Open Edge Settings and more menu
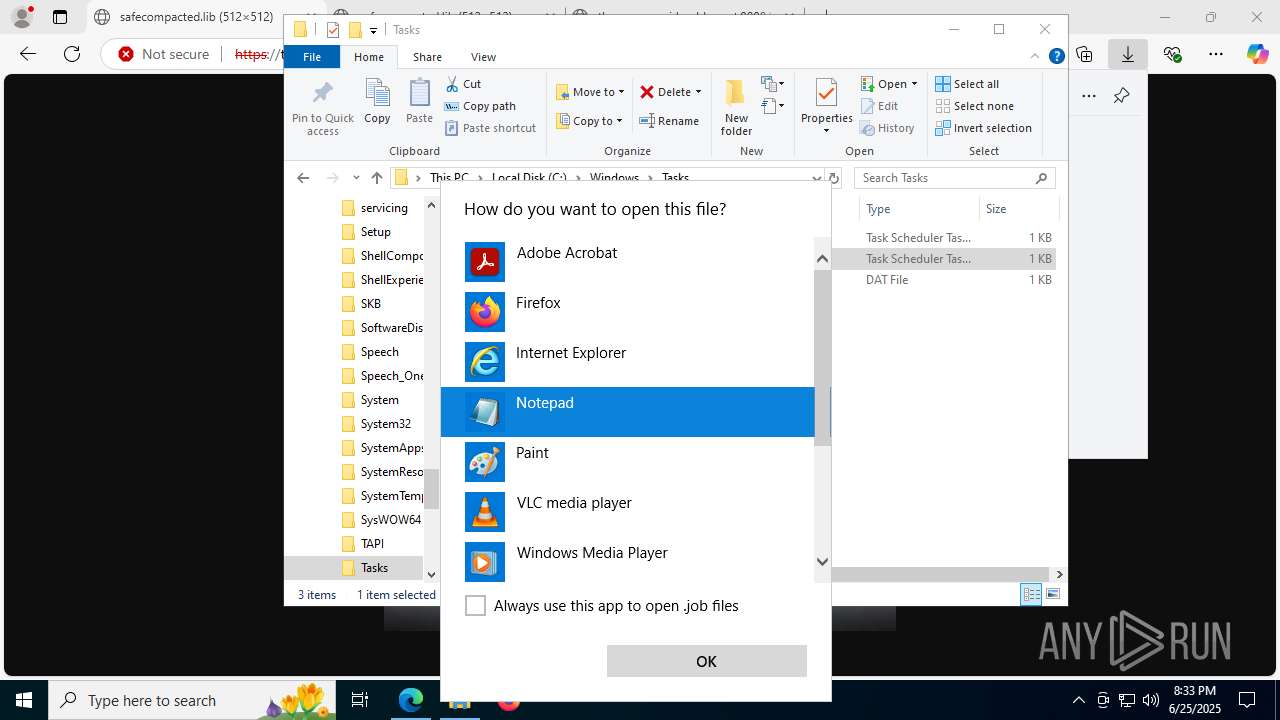The height and width of the screenshot is (720, 1280). pos(1216,54)
